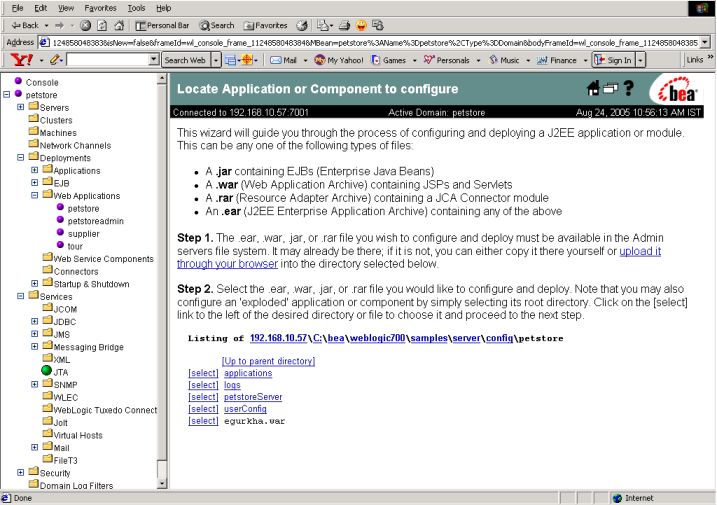Screen dimensions: 717x505
Task: Click Up to parent directory link
Action: point(268,361)
